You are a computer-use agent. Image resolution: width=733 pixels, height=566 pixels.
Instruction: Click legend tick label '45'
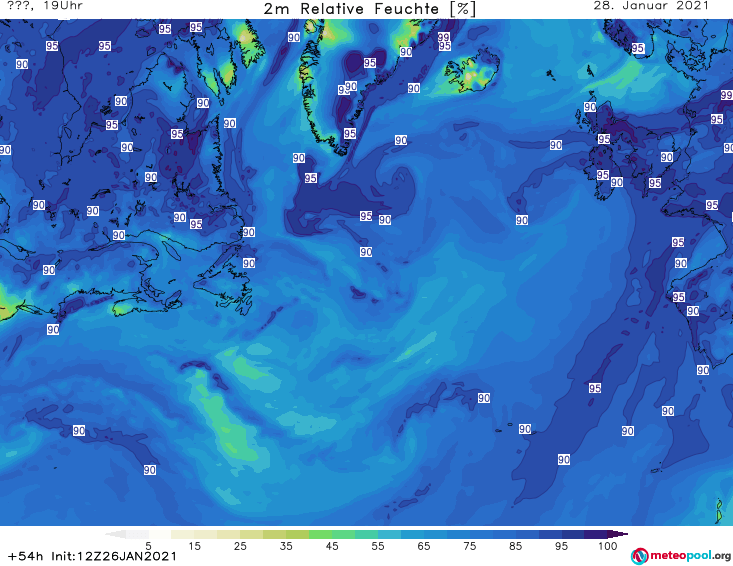coord(332,546)
